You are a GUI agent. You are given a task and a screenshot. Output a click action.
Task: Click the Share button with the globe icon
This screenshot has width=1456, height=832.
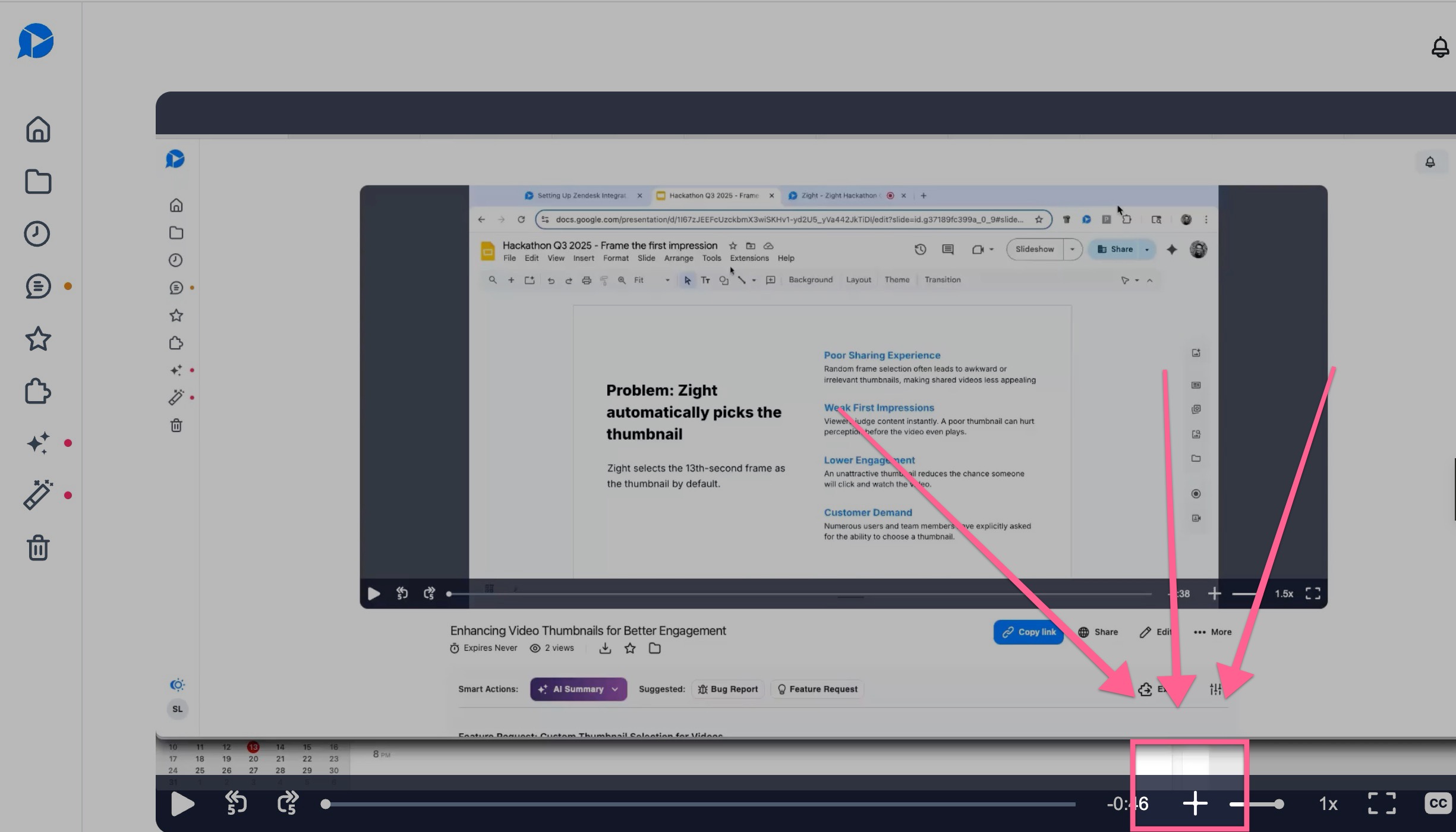click(x=1098, y=632)
